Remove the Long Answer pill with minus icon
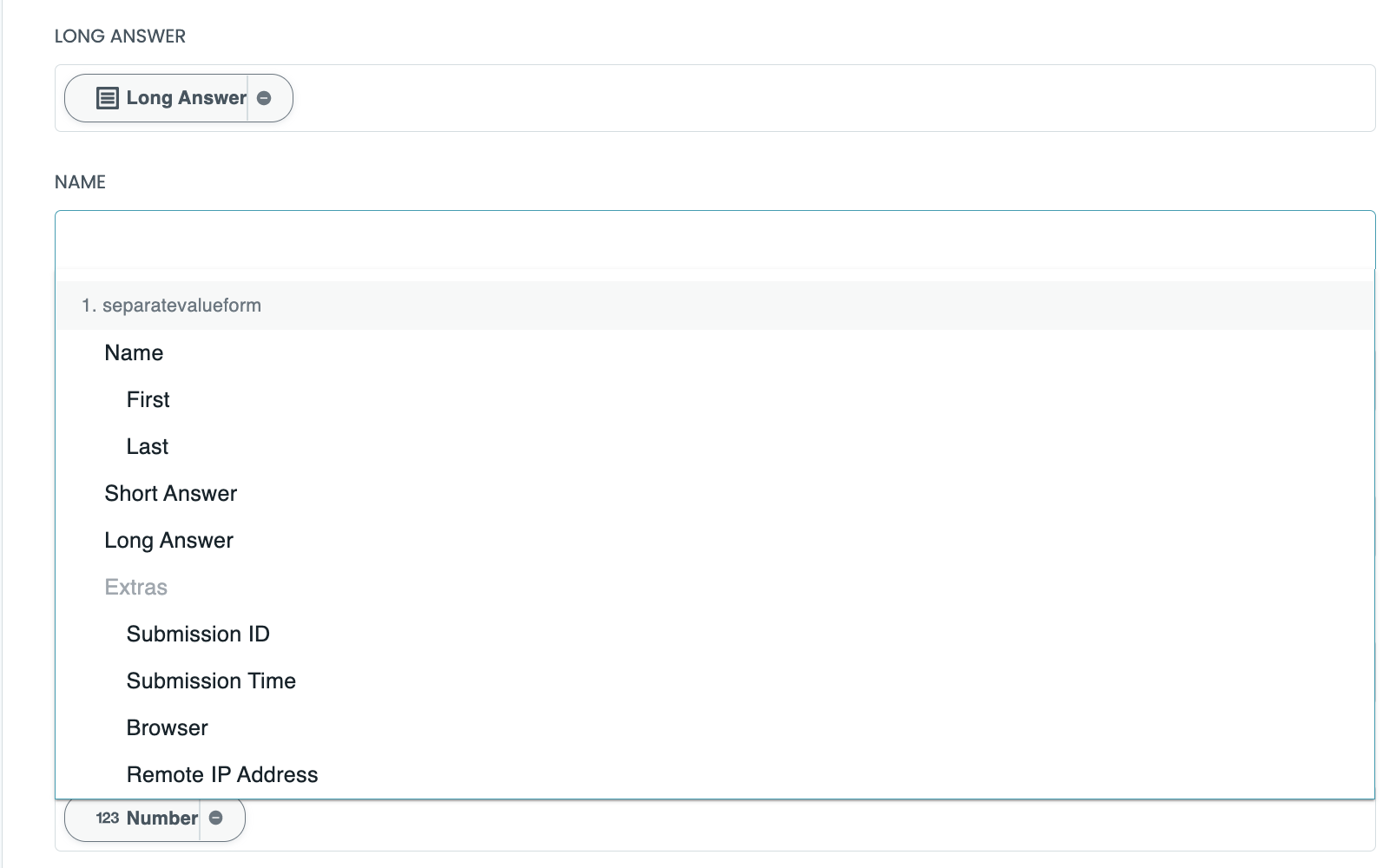The height and width of the screenshot is (868, 1396). tap(265, 98)
